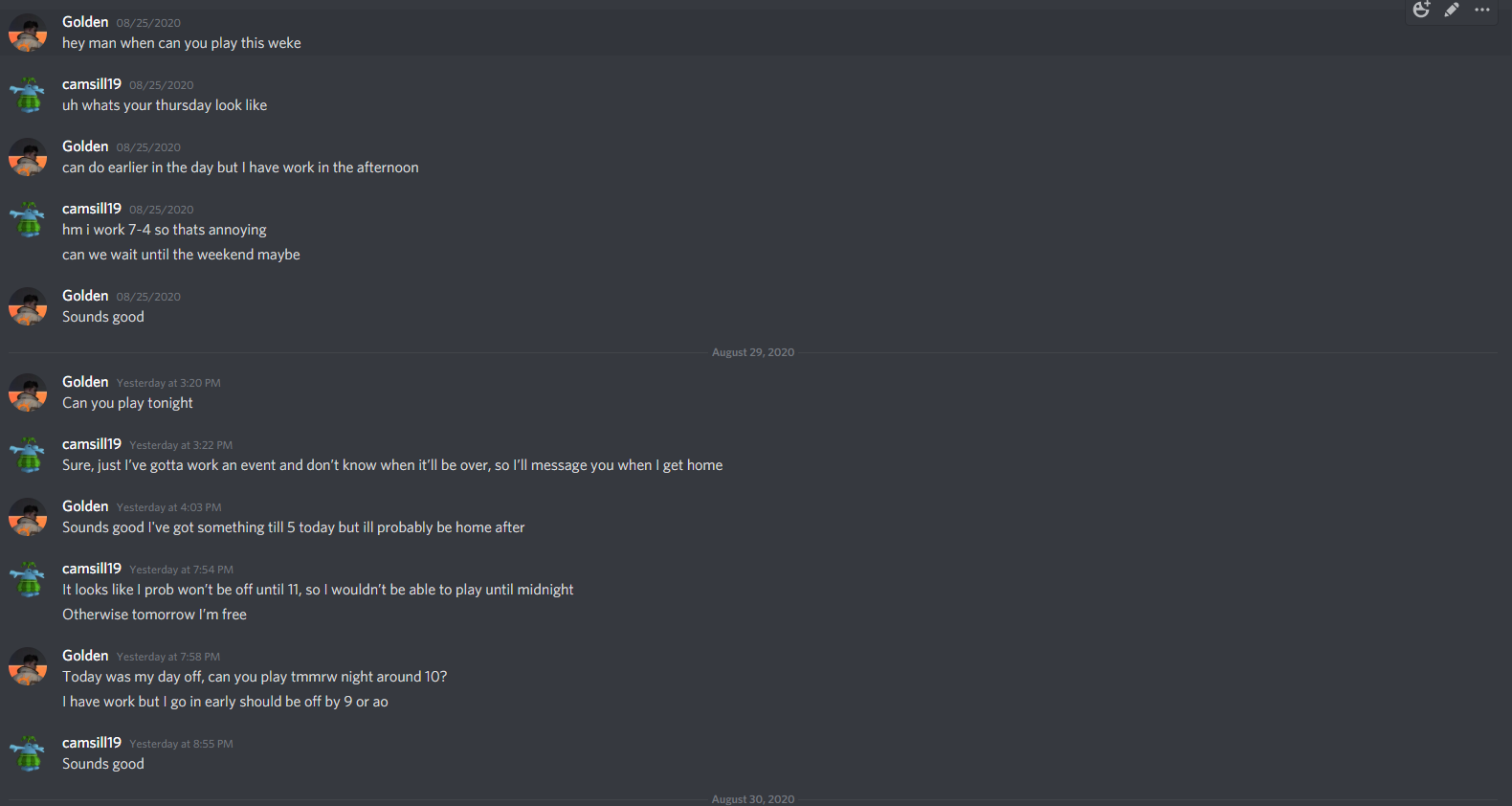This screenshot has width=1512, height=806.
Task: Click Golden's avatar beside 'Today was my day off'
Action: tap(28, 666)
